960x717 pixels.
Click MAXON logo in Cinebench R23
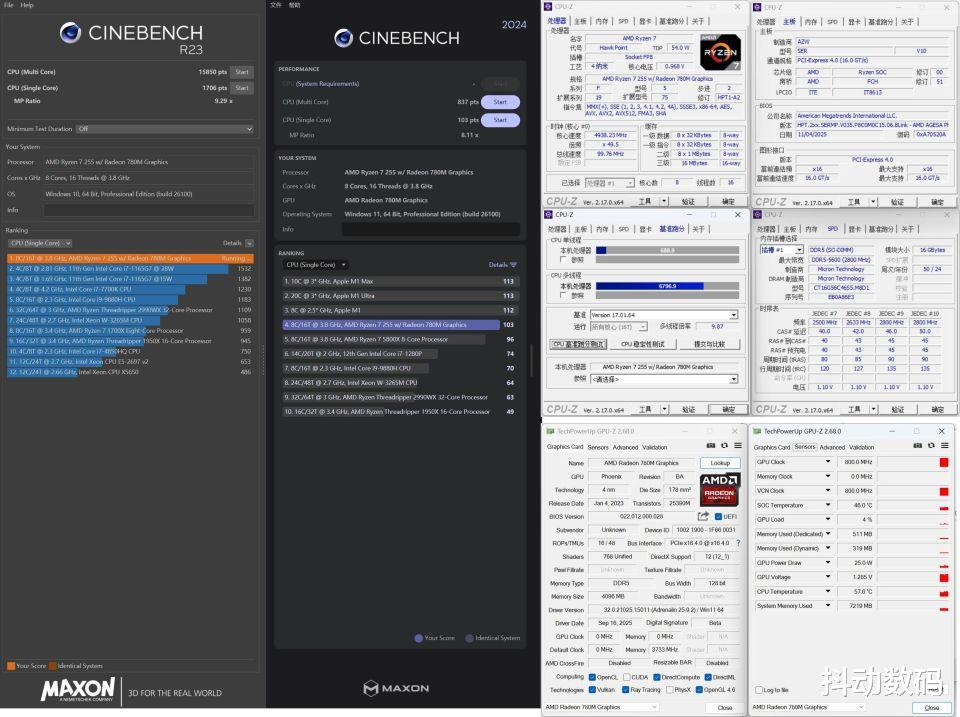click(78, 689)
